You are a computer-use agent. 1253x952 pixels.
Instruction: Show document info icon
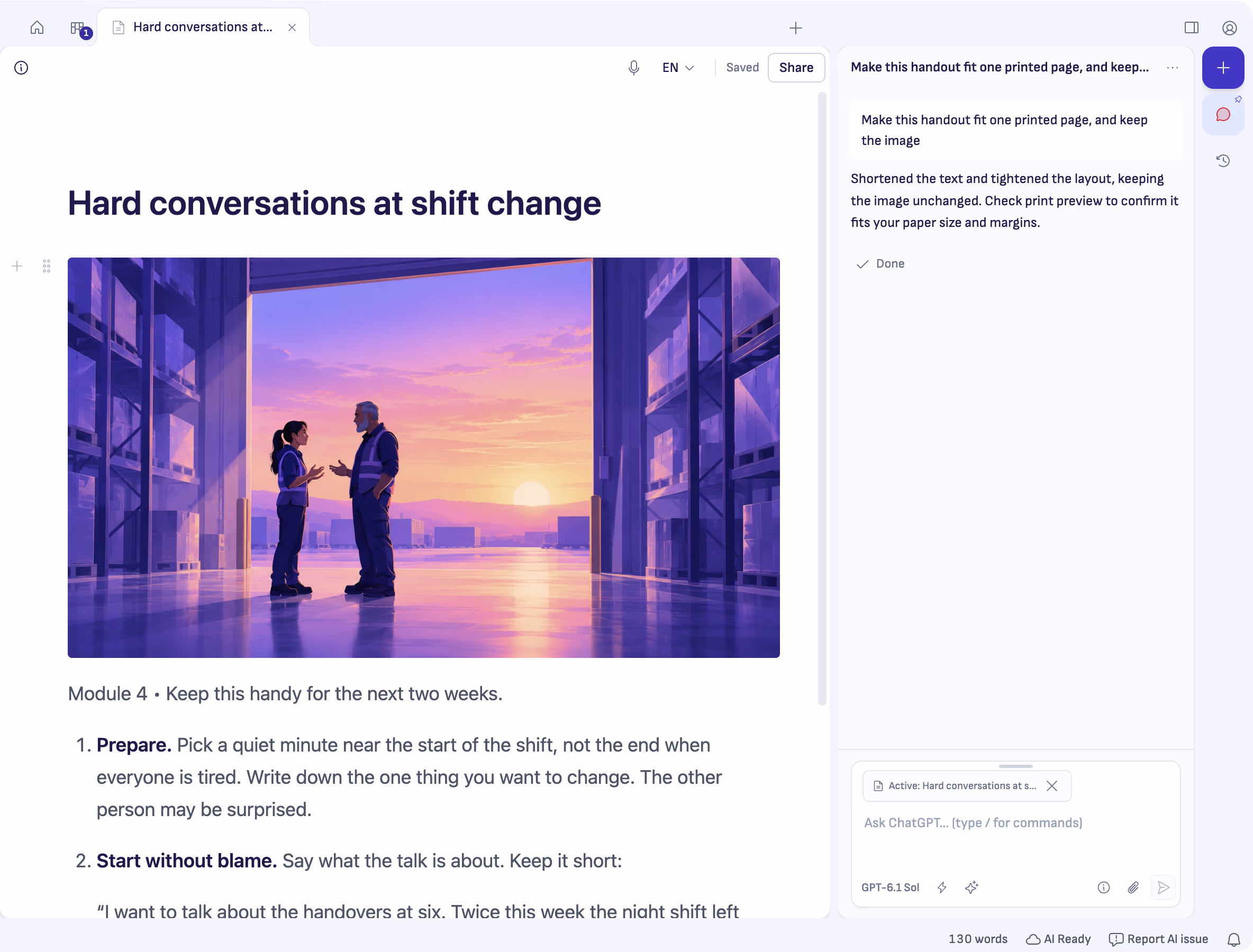pos(21,68)
